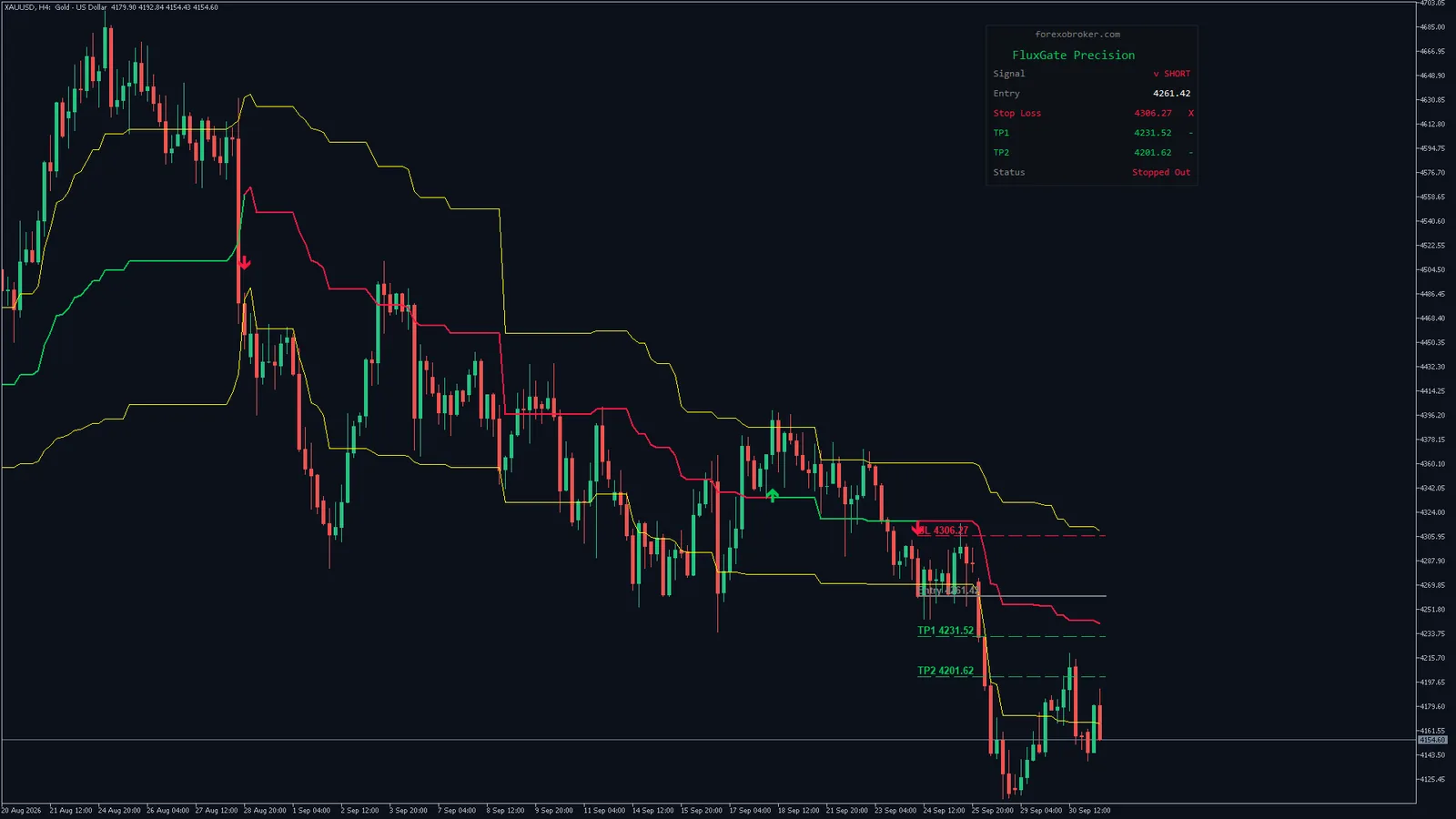Image resolution: width=1456 pixels, height=819 pixels.
Task: Select the TP2 4201.62 chart label
Action: coord(945,671)
